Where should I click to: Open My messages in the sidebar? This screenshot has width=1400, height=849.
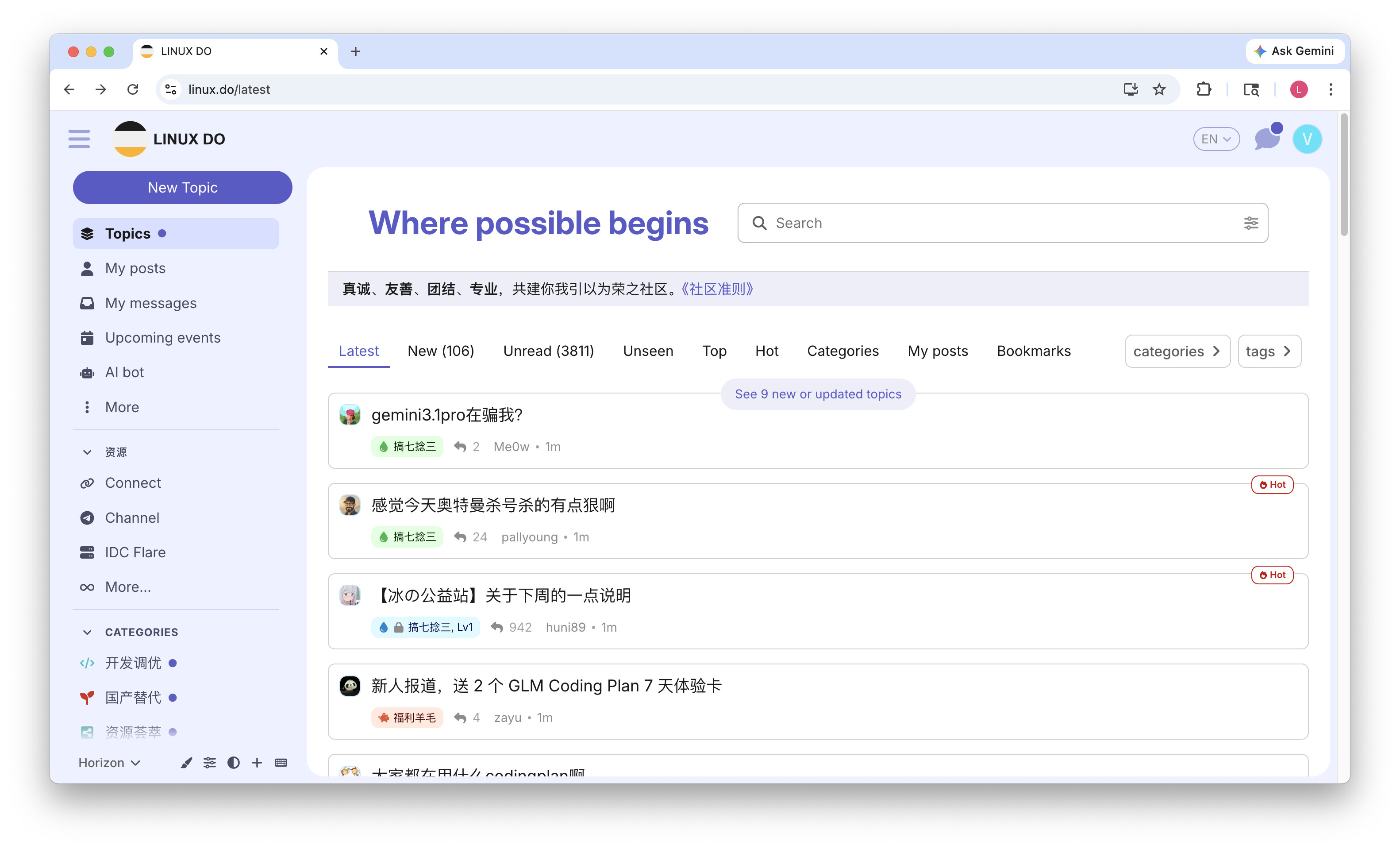click(176, 303)
